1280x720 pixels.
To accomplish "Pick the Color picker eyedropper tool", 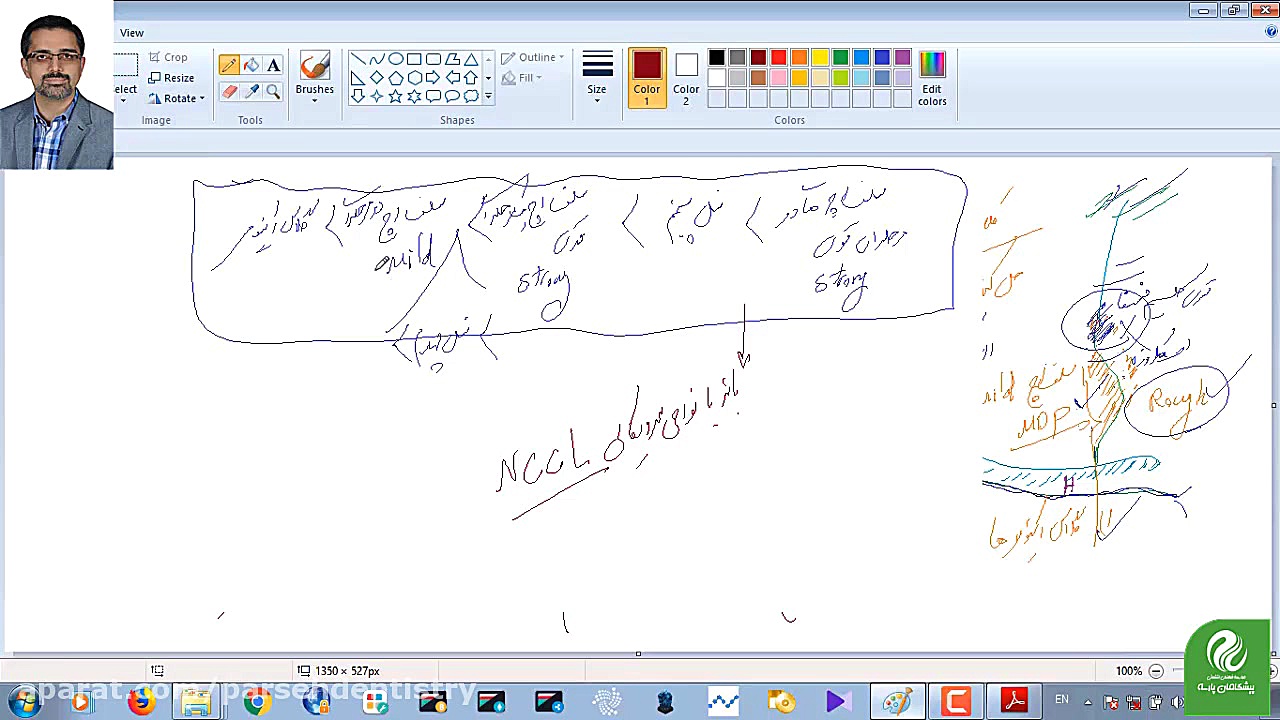I will (x=251, y=91).
